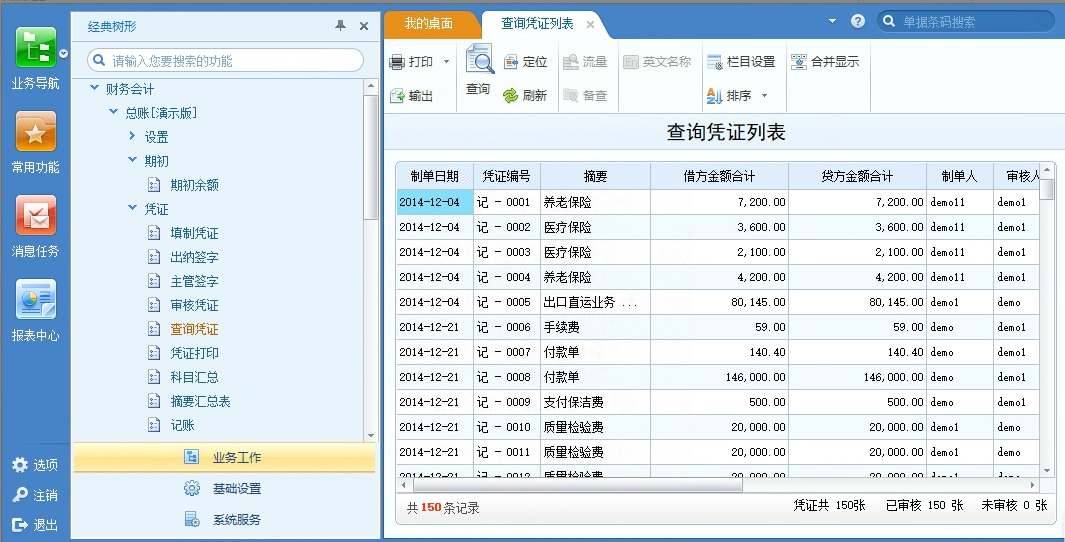Open 报表中心 icon in sidebar

click(x=35, y=300)
